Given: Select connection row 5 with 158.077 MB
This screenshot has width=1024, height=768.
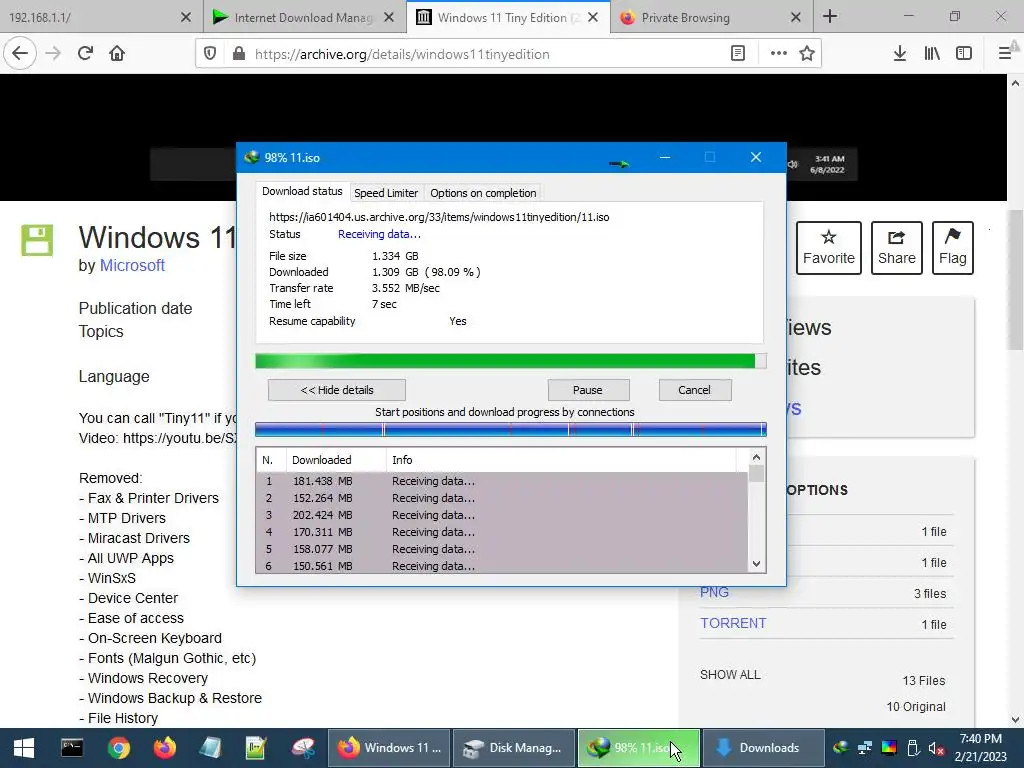Looking at the screenshot, I should [x=502, y=549].
